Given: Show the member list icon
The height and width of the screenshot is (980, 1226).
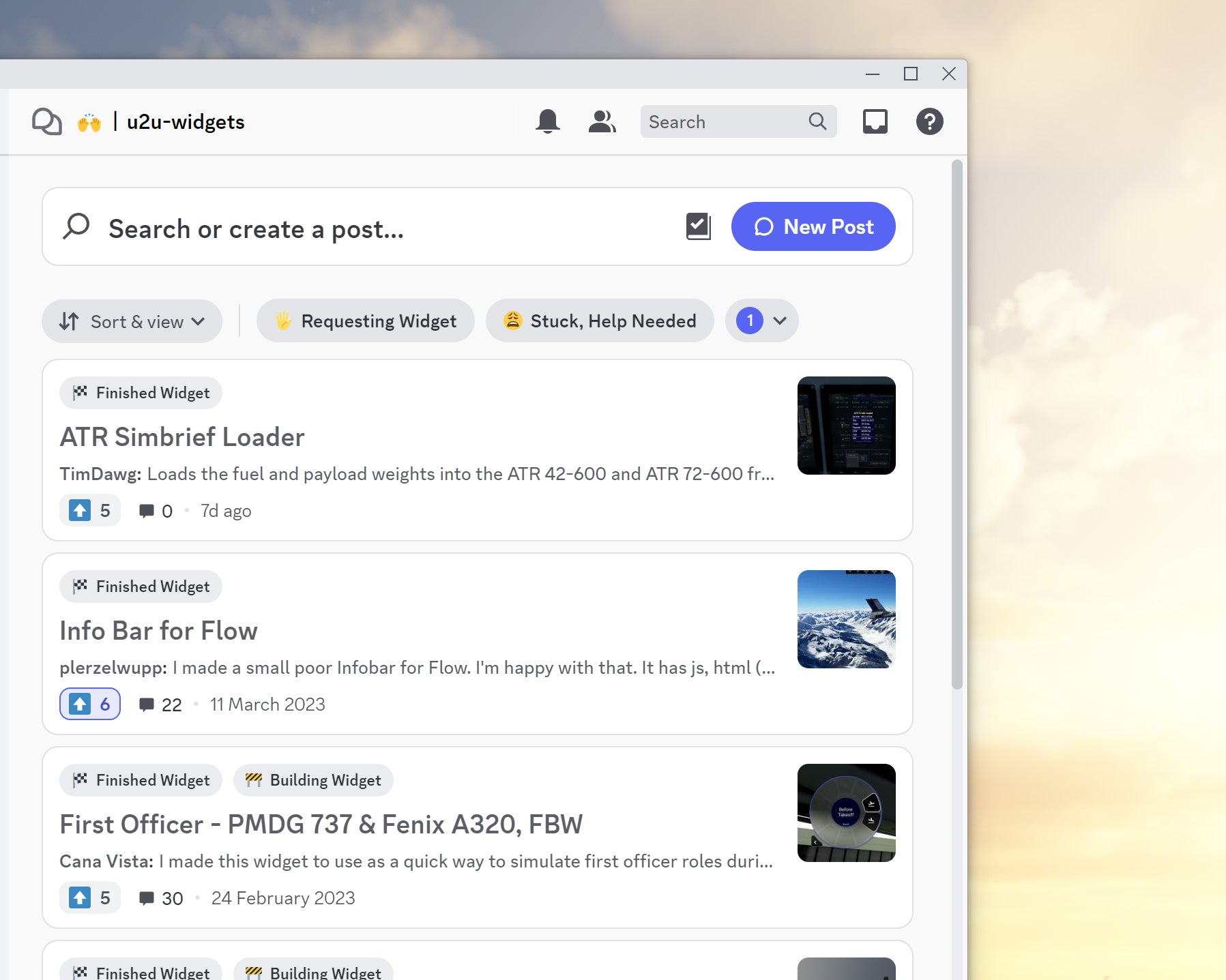Looking at the screenshot, I should pos(602,121).
